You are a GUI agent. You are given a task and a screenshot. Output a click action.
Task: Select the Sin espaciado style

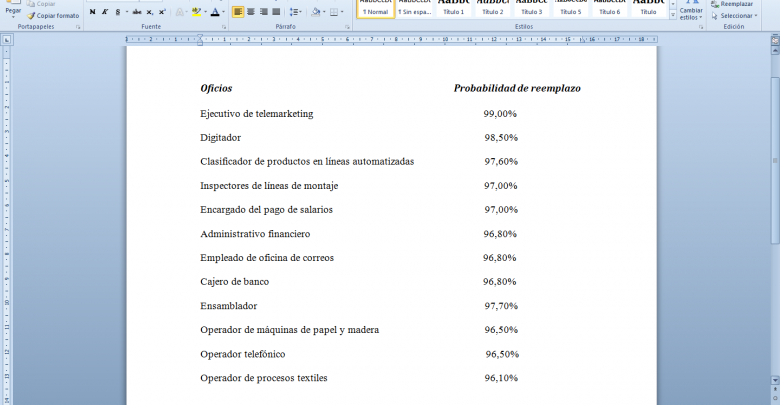coord(415,8)
